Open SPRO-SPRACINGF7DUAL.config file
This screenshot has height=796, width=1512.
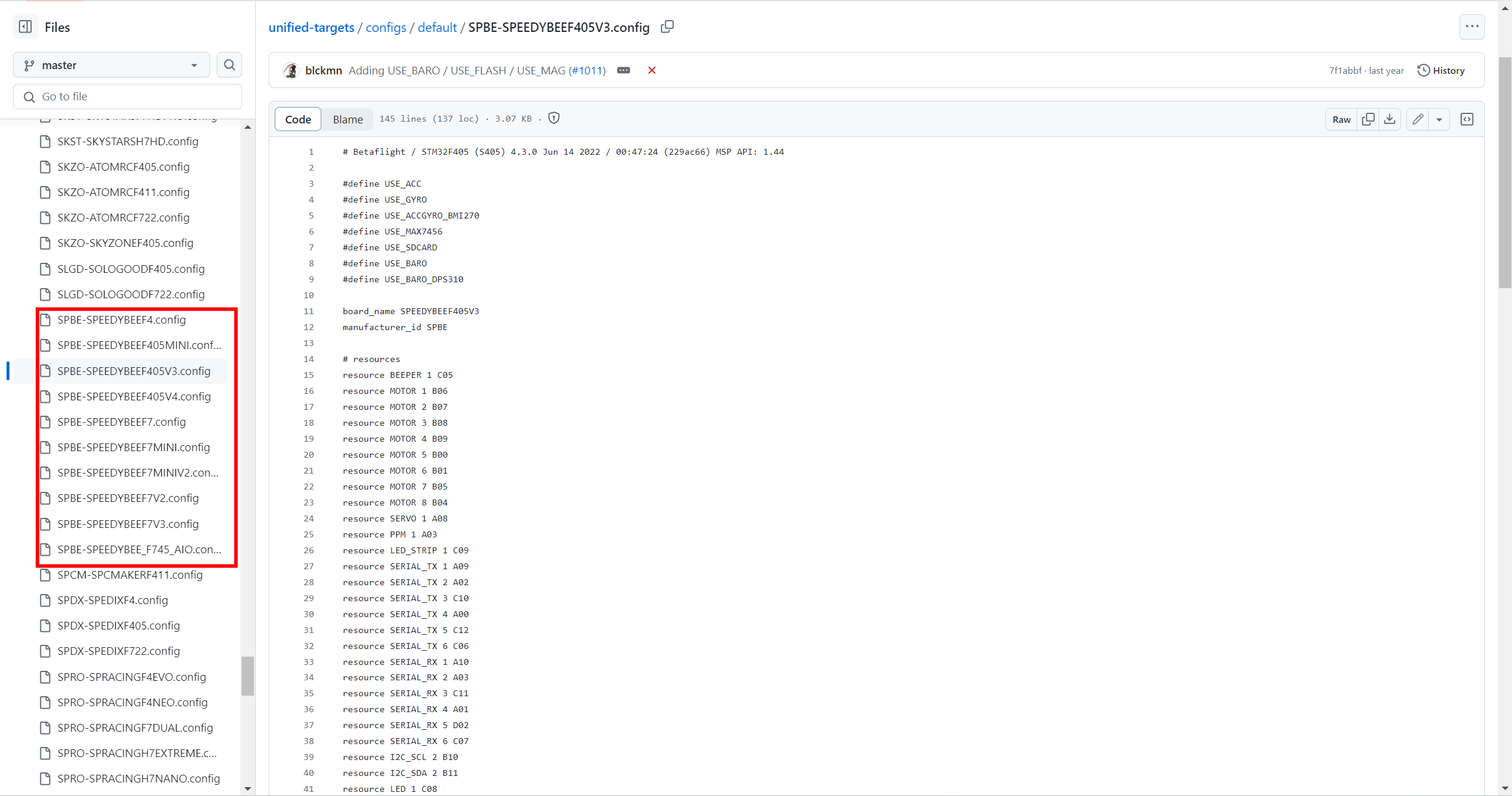point(135,728)
